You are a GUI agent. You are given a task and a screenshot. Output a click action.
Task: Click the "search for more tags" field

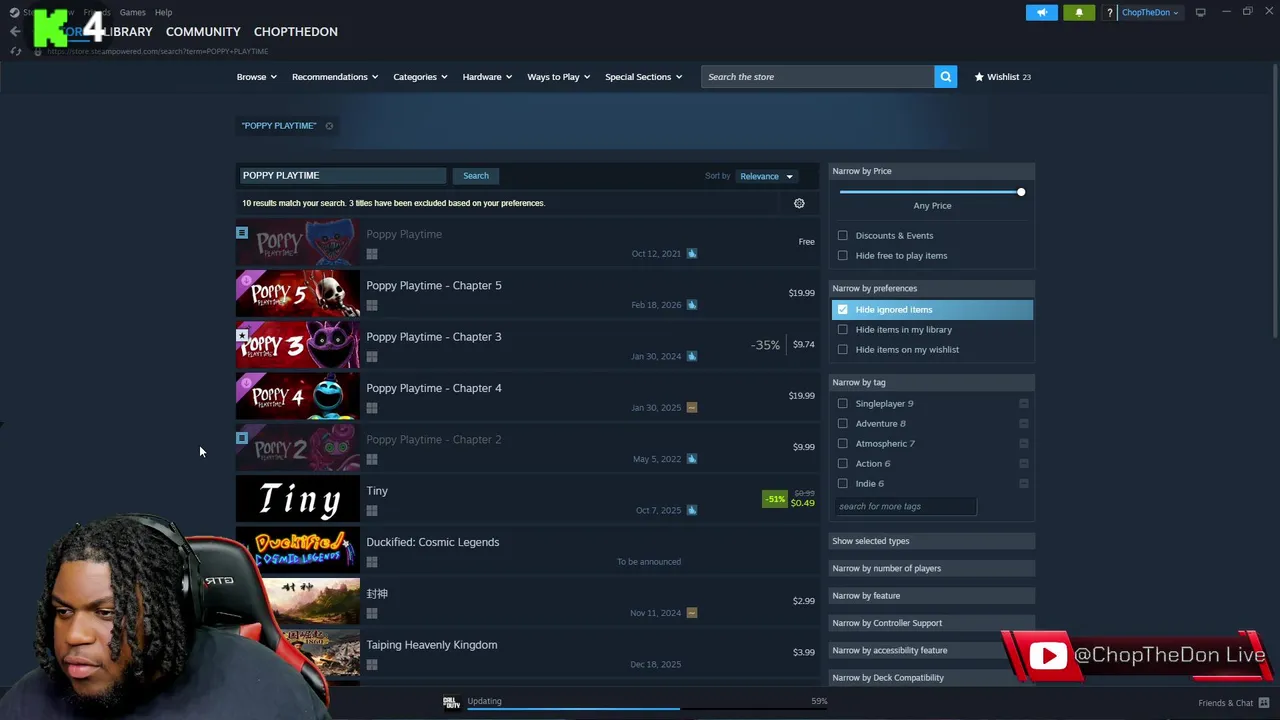click(x=904, y=506)
